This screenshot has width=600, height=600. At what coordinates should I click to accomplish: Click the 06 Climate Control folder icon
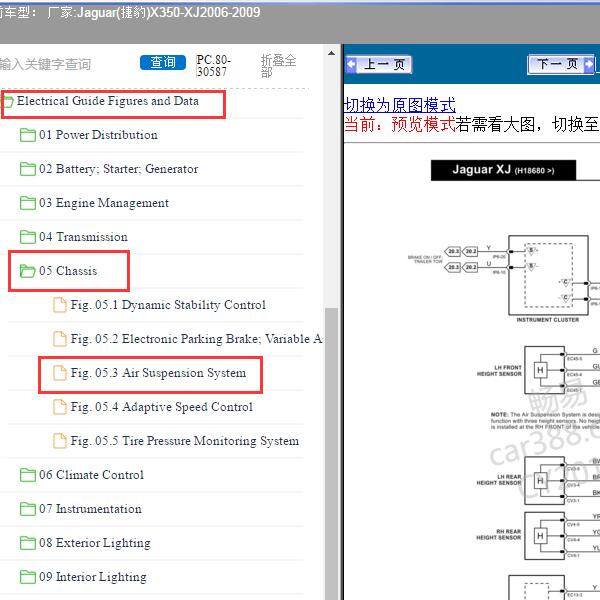pos(28,475)
